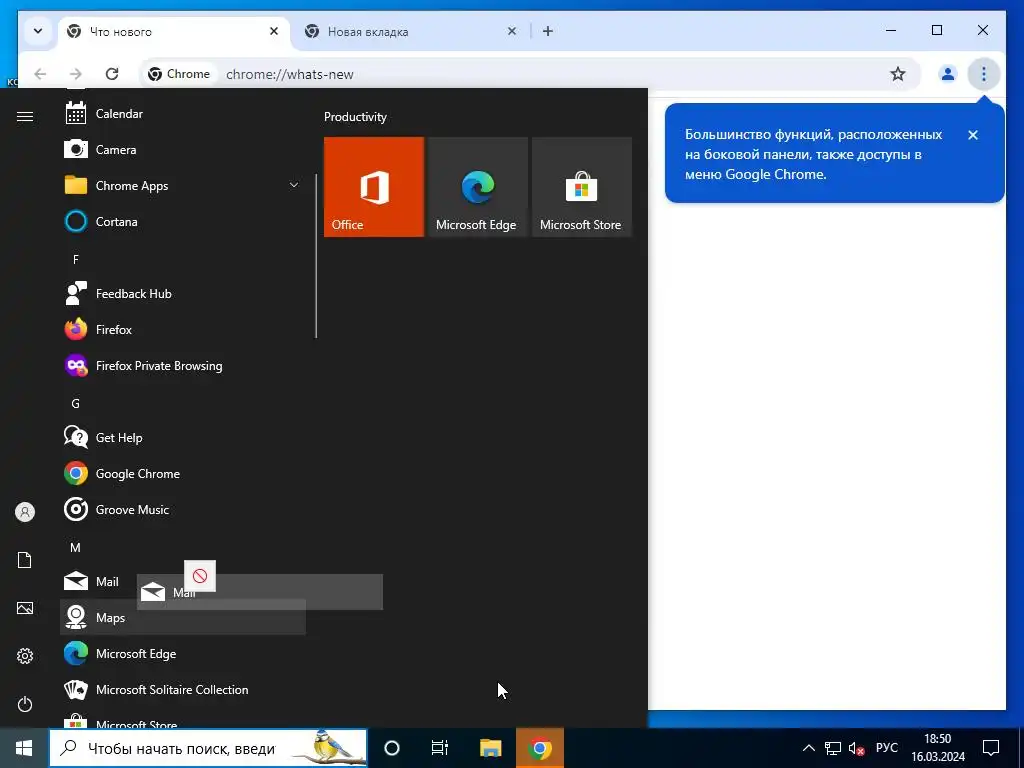Dismiss the blue side panel tooltip
The height and width of the screenshot is (768, 1024).
coord(973,135)
